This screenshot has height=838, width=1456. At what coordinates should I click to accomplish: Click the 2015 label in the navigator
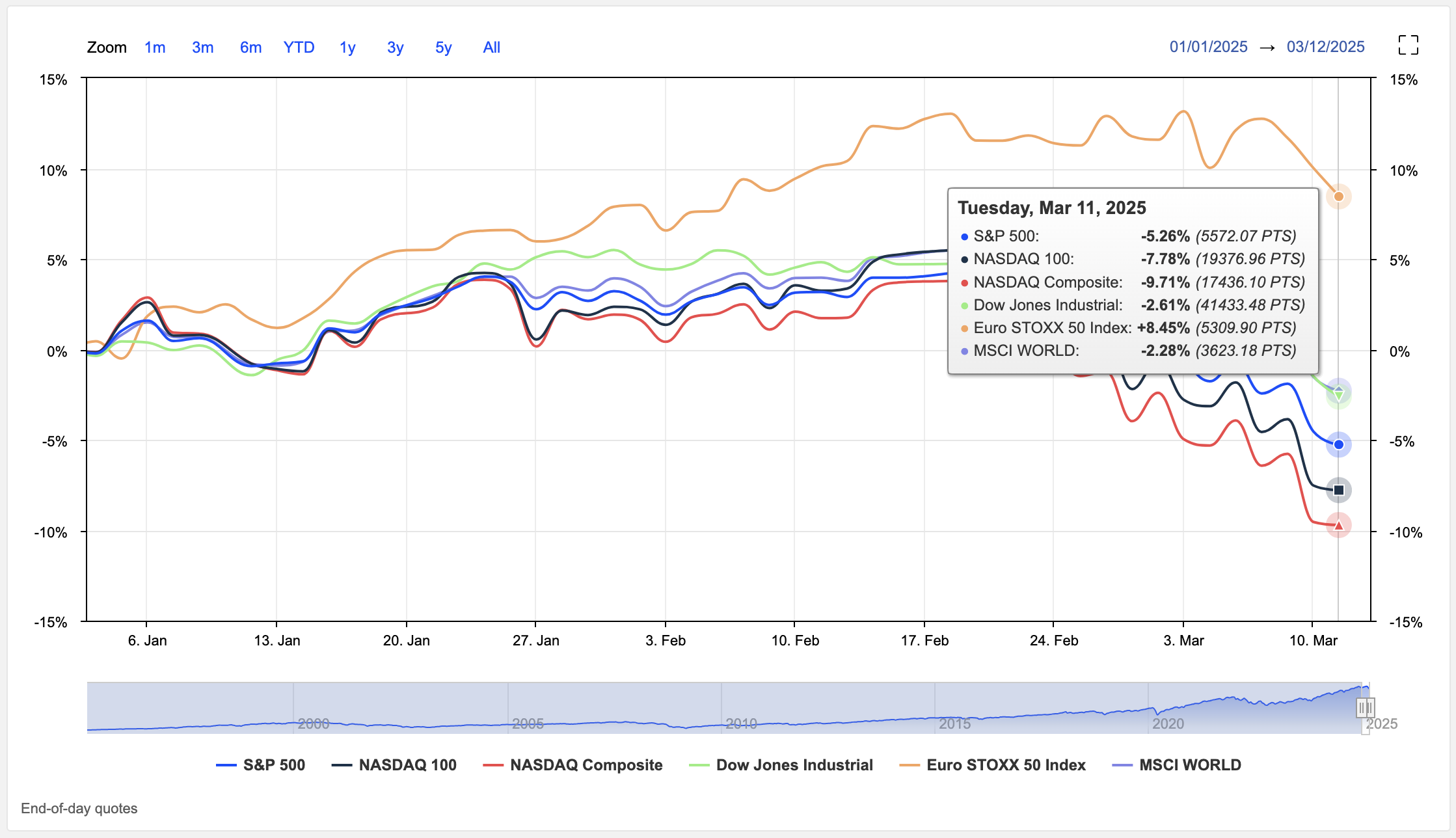(954, 723)
